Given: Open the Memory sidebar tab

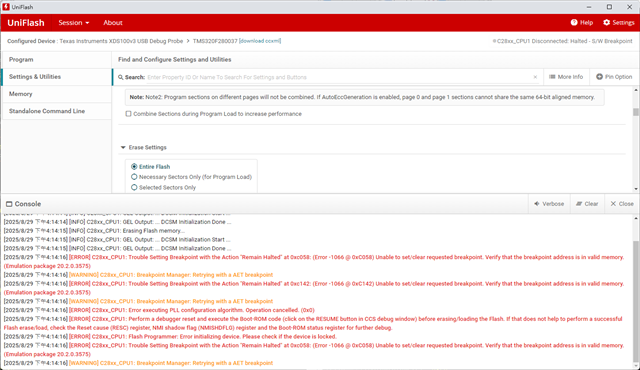Looking at the screenshot, I should tap(57, 94).
